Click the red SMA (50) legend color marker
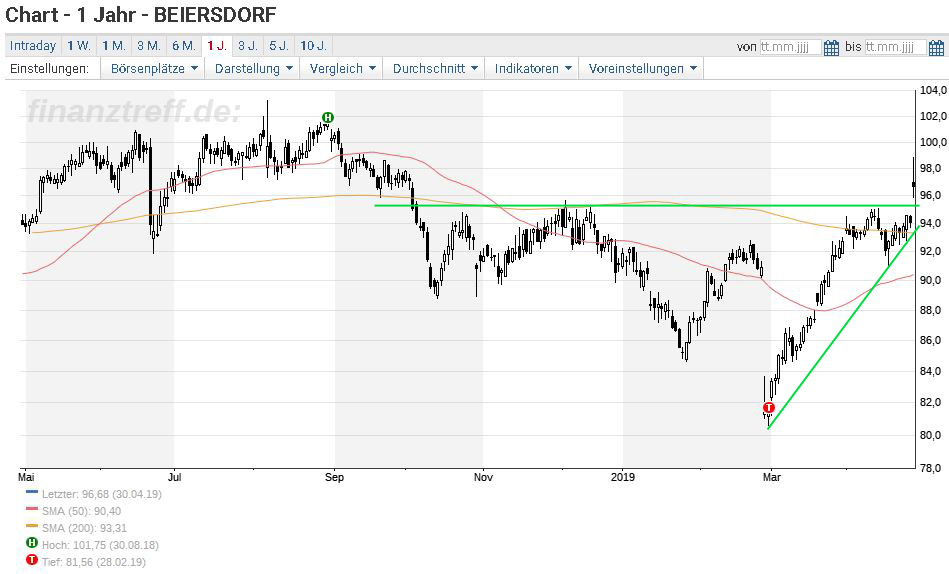 (x=32, y=509)
